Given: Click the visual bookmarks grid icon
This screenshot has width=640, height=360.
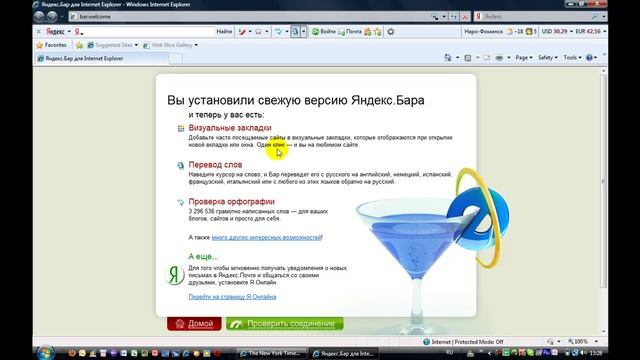Looking at the screenshot, I should 181,129.
